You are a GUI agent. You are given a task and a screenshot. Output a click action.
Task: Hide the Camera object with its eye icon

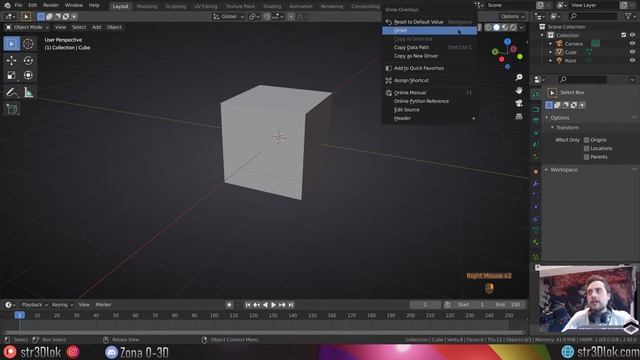coord(632,44)
